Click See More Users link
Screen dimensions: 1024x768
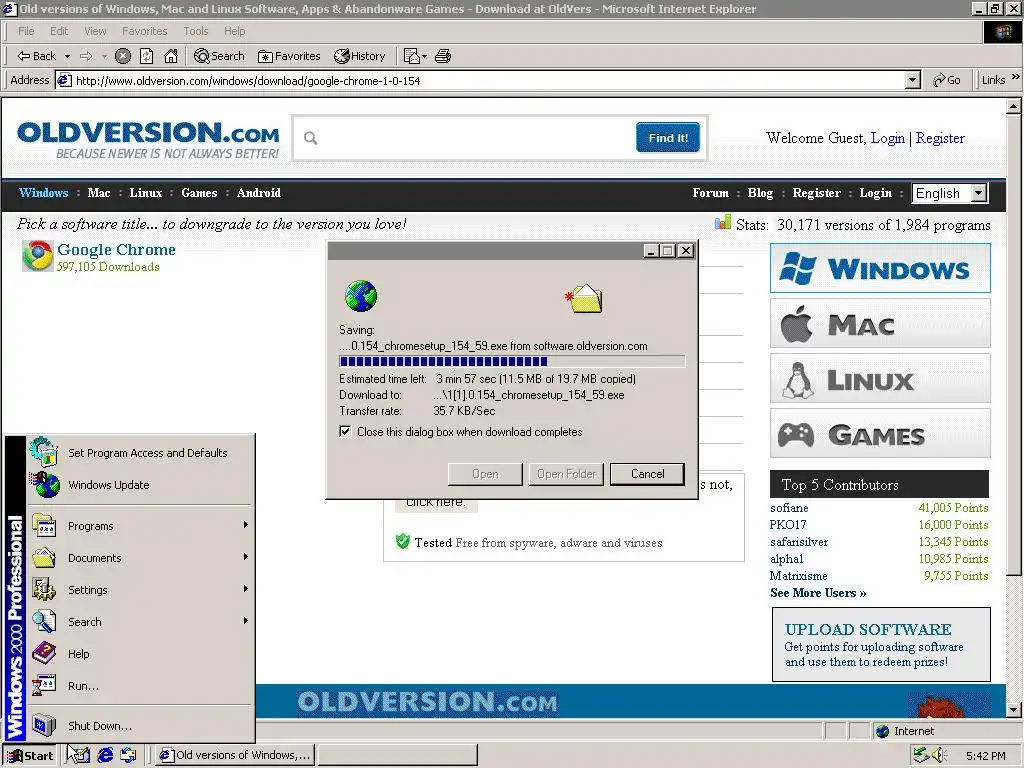click(x=818, y=593)
